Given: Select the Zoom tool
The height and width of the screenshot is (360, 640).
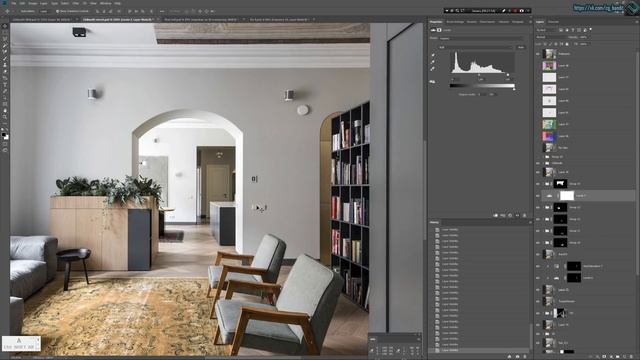Looking at the screenshot, I should pyautogui.click(x=4, y=117).
